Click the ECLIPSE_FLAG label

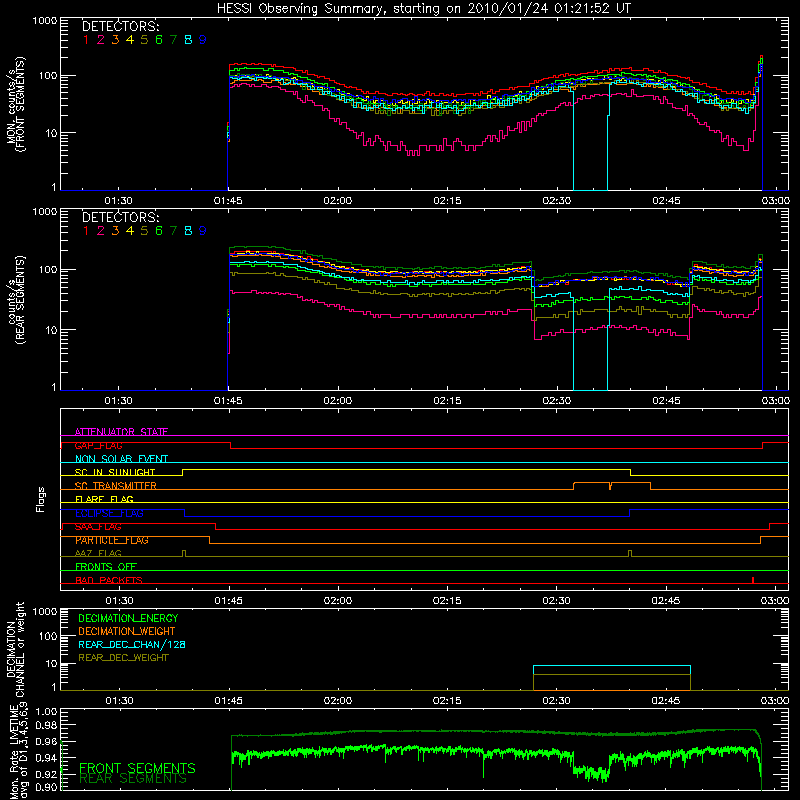(x=109, y=513)
